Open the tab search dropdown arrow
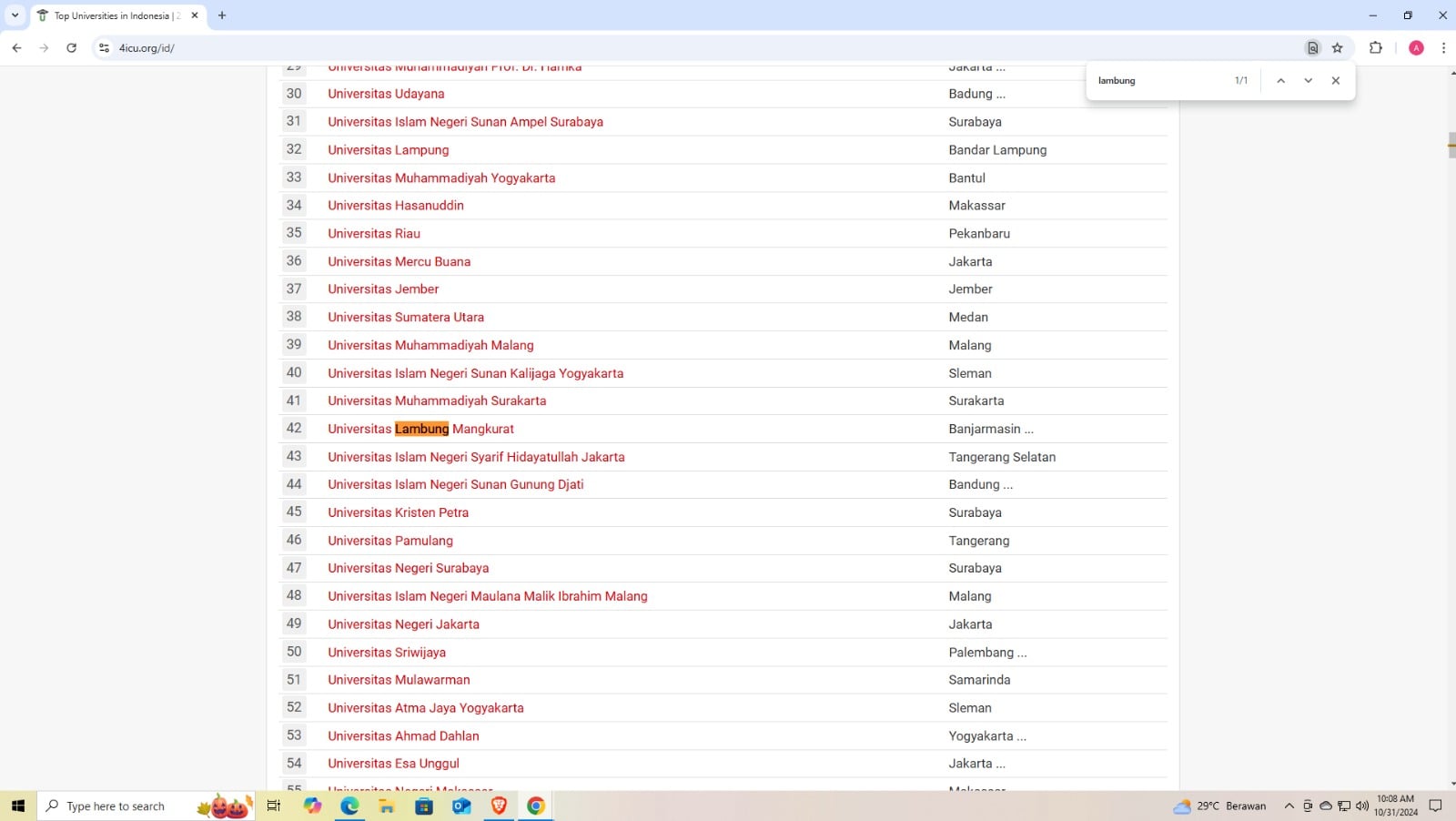The image size is (1456, 821). tap(15, 15)
